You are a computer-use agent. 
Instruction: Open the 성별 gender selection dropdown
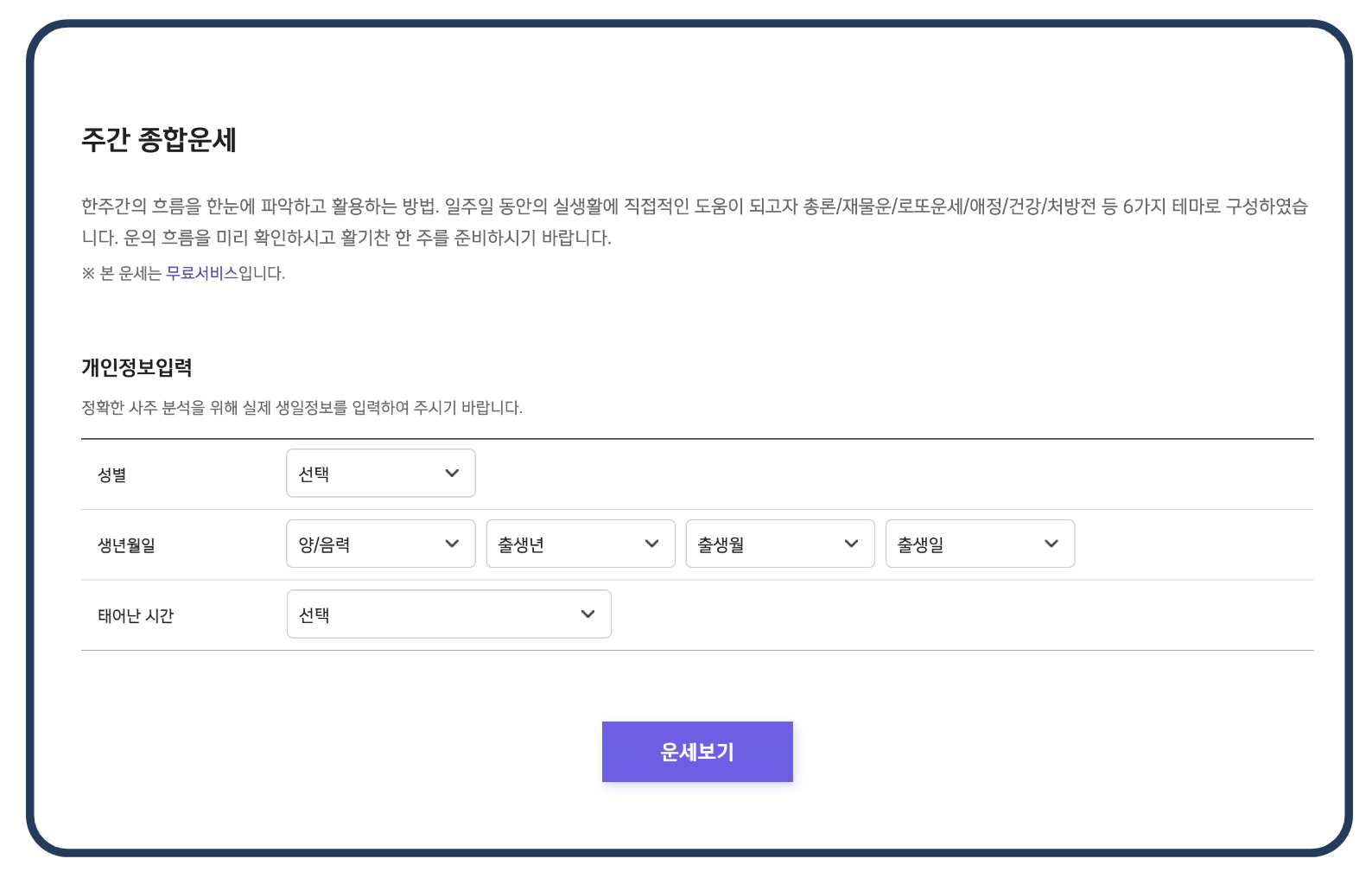coord(380,473)
